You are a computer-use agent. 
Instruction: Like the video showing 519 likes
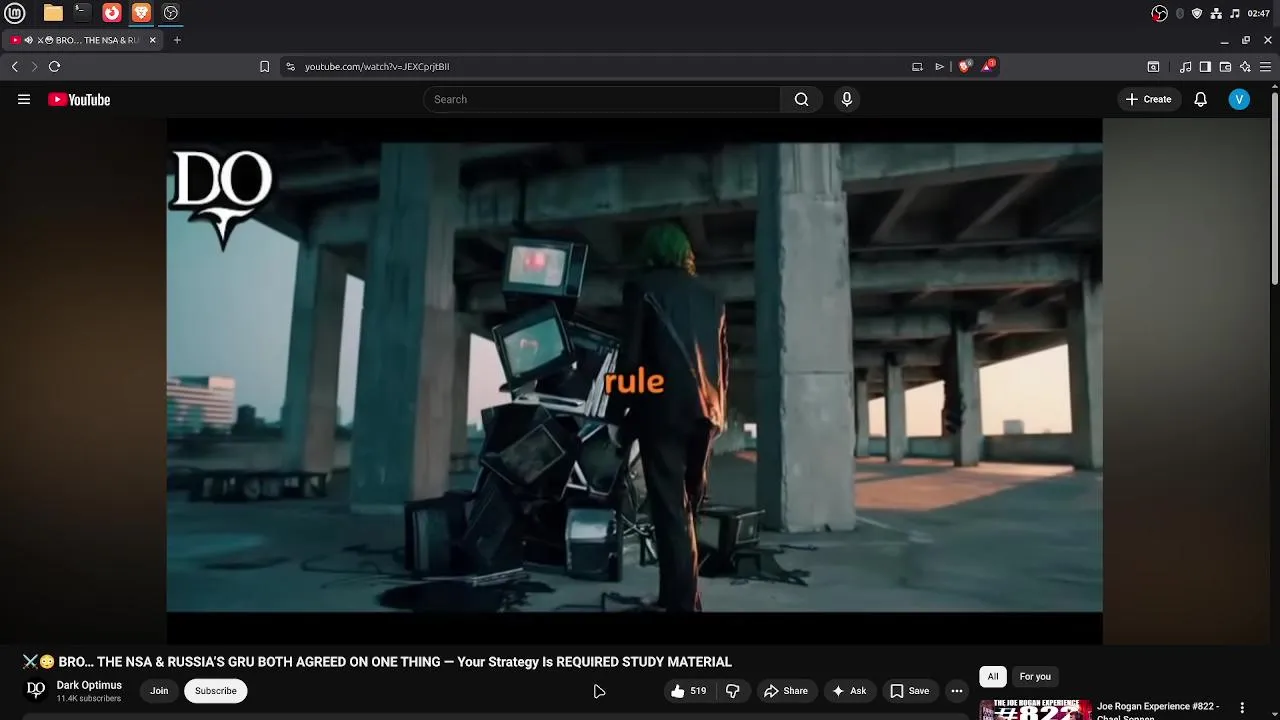click(x=689, y=691)
